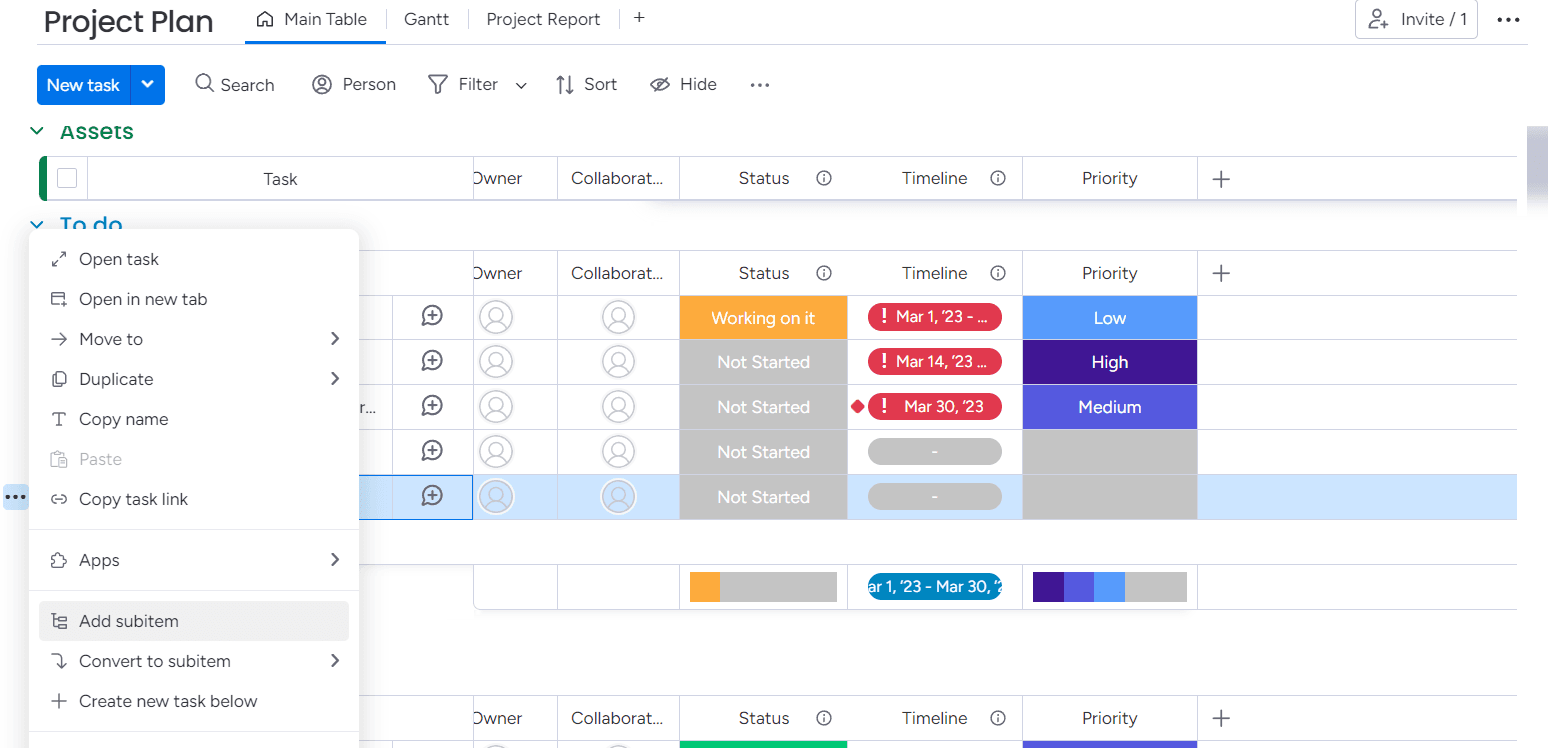Image resolution: width=1548 pixels, height=748 pixels.
Task: Filter by Person
Action: click(x=354, y=85)
